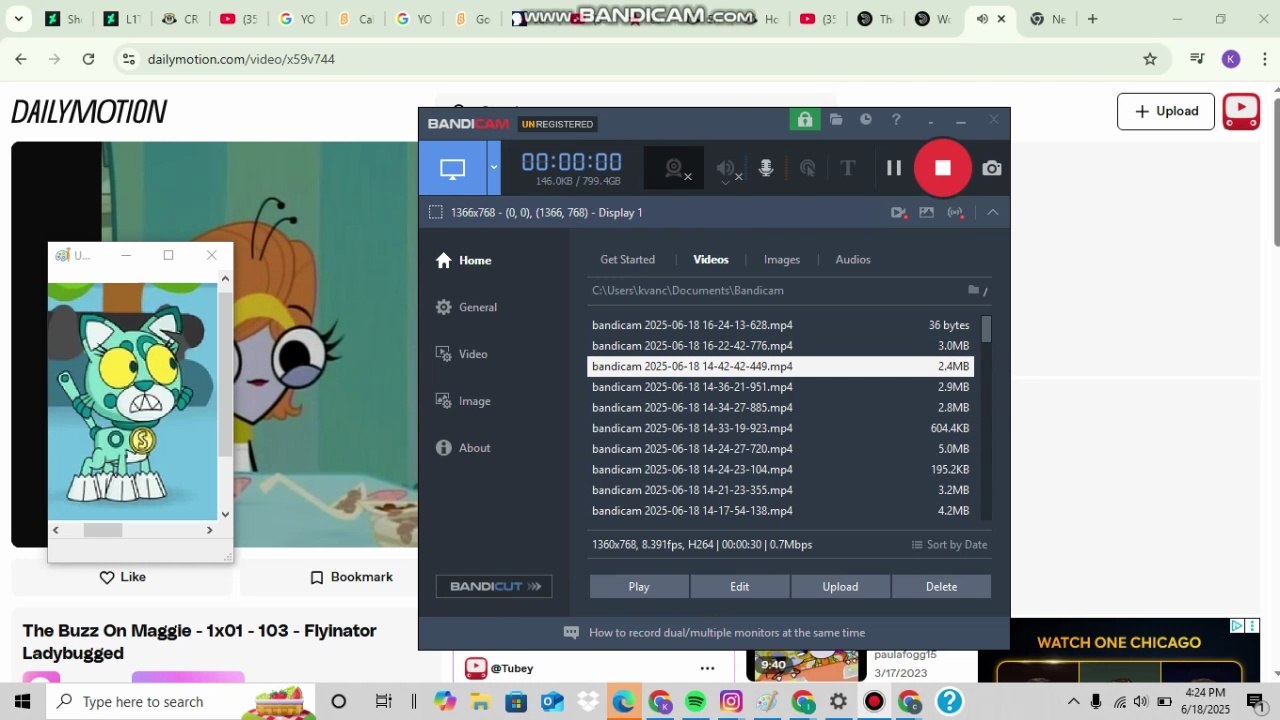Select bandicam 2025-06-18 14-21-23-355.mp4
This screenshot has width=1280, height=720.
click(x=780, y=490)
